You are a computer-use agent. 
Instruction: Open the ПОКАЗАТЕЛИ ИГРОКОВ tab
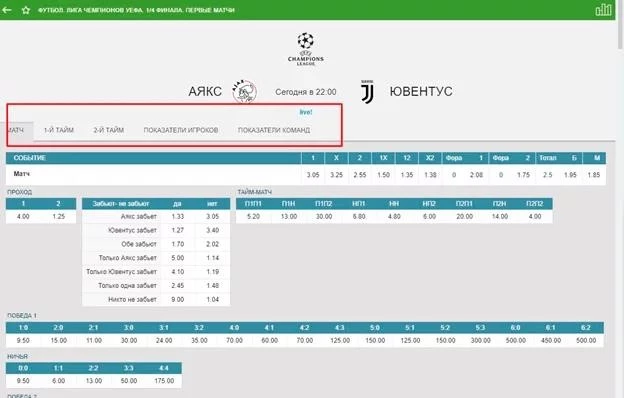point(181,130)
